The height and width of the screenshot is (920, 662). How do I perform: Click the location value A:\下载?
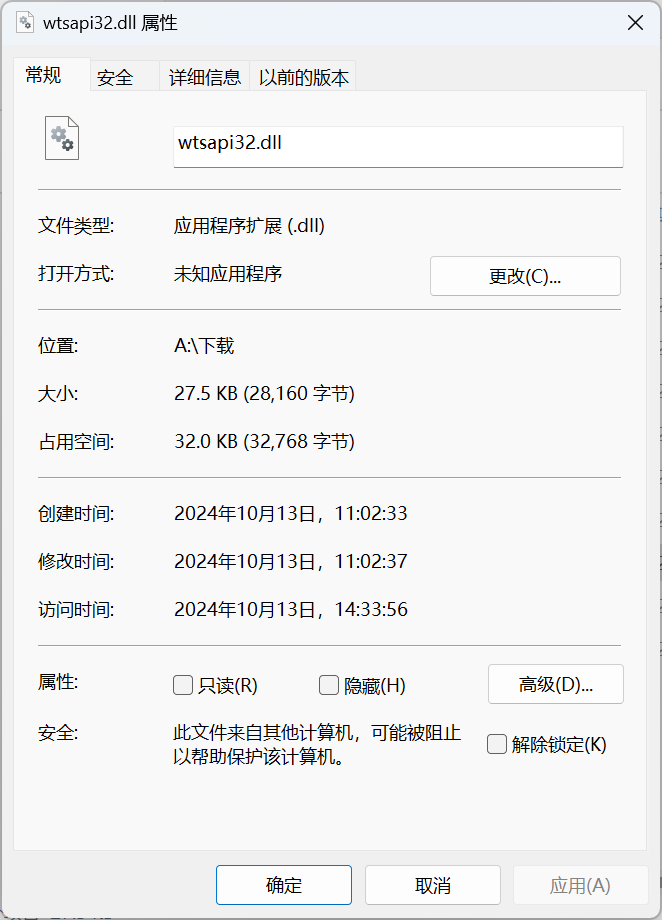point(204,346)
